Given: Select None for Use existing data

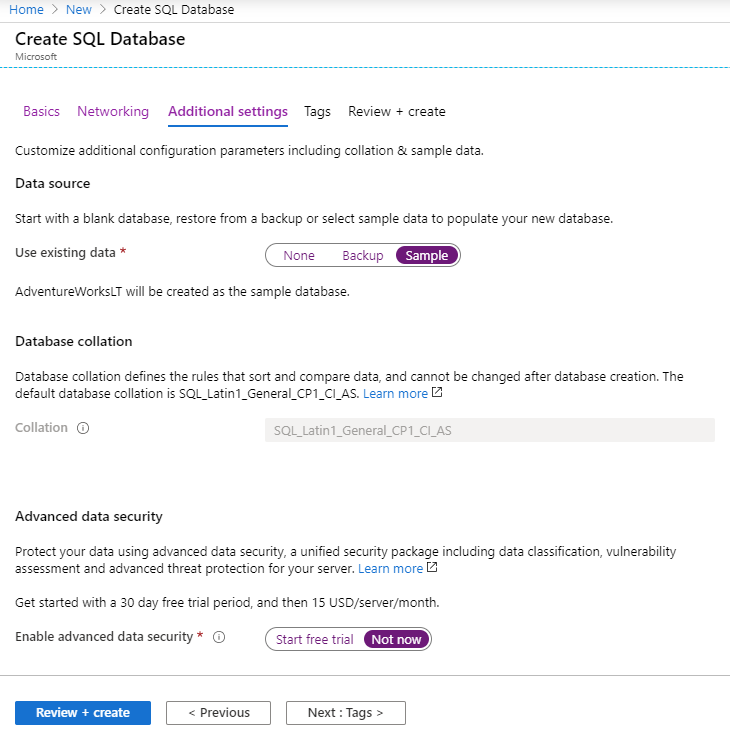Looking at the screenshot, I should point(299,255).
